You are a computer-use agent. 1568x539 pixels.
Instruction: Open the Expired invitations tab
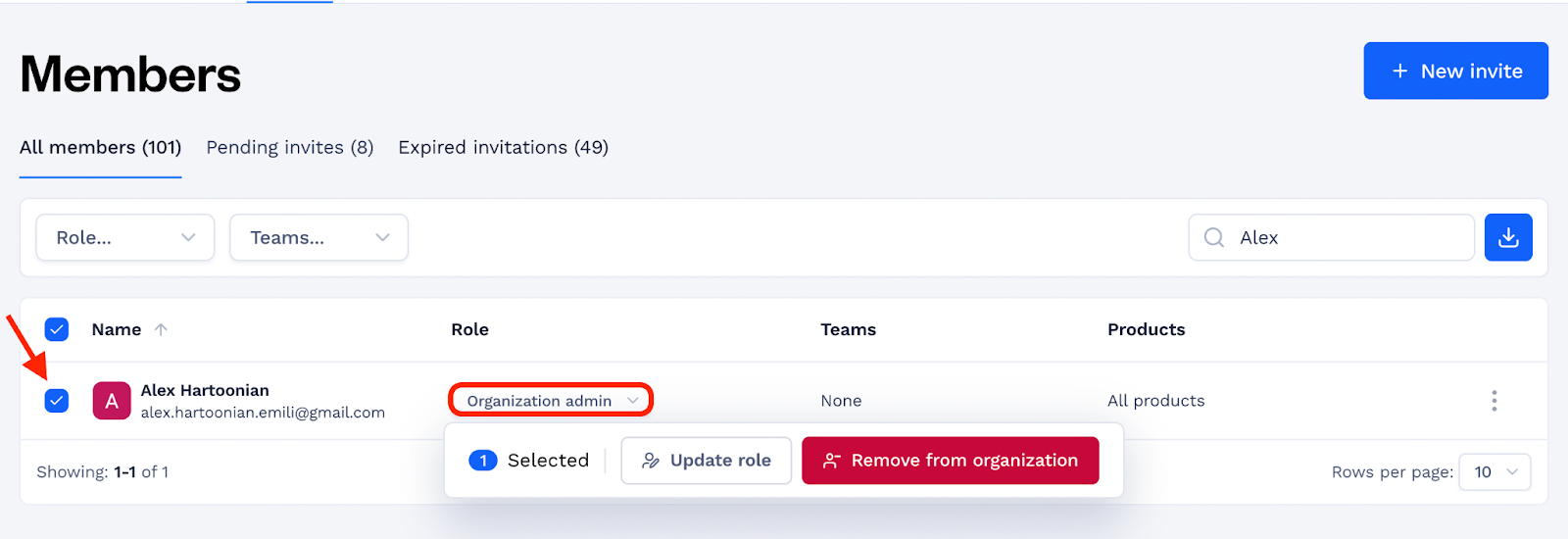click(x=503, y=147)
